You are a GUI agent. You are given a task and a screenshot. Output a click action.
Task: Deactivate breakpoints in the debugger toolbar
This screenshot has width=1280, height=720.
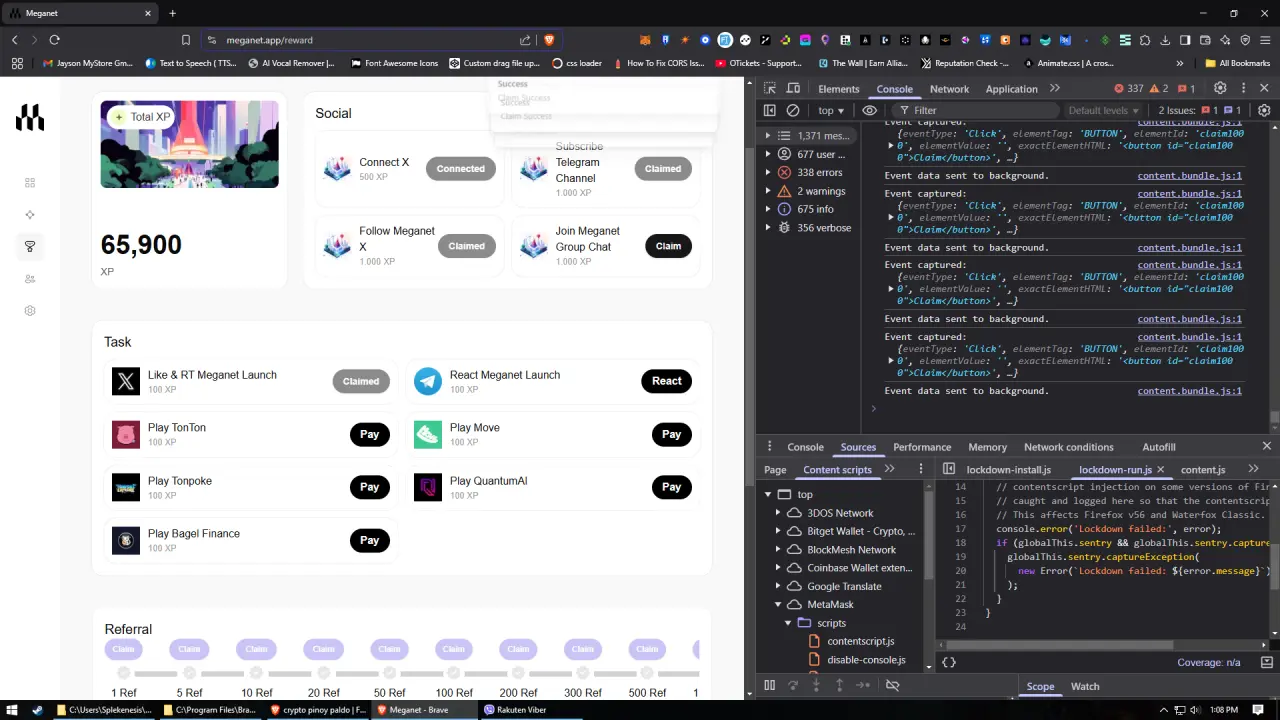893,685
